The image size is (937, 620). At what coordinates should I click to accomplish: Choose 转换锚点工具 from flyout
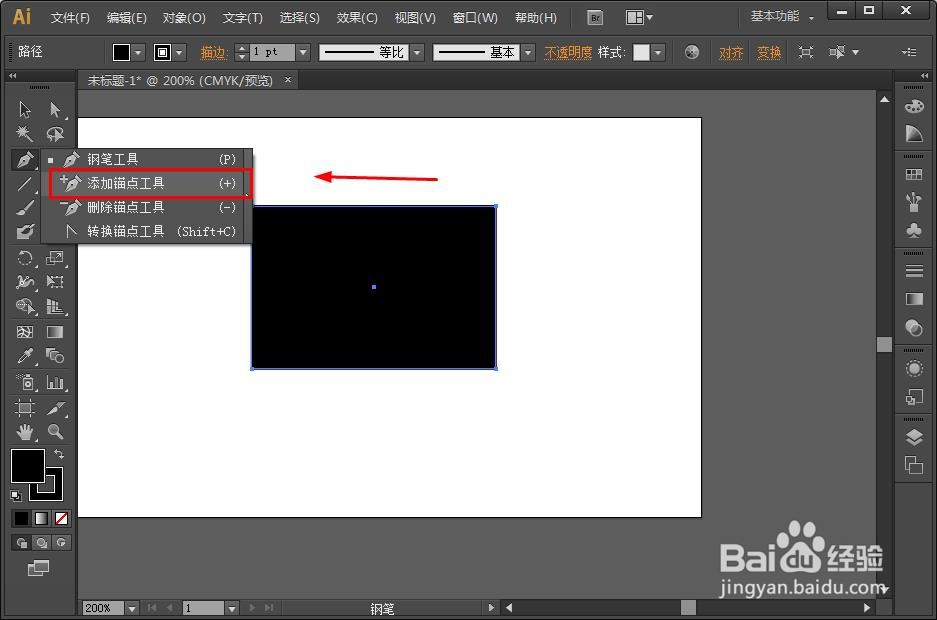pyautogui.click(x=148, y=231)
